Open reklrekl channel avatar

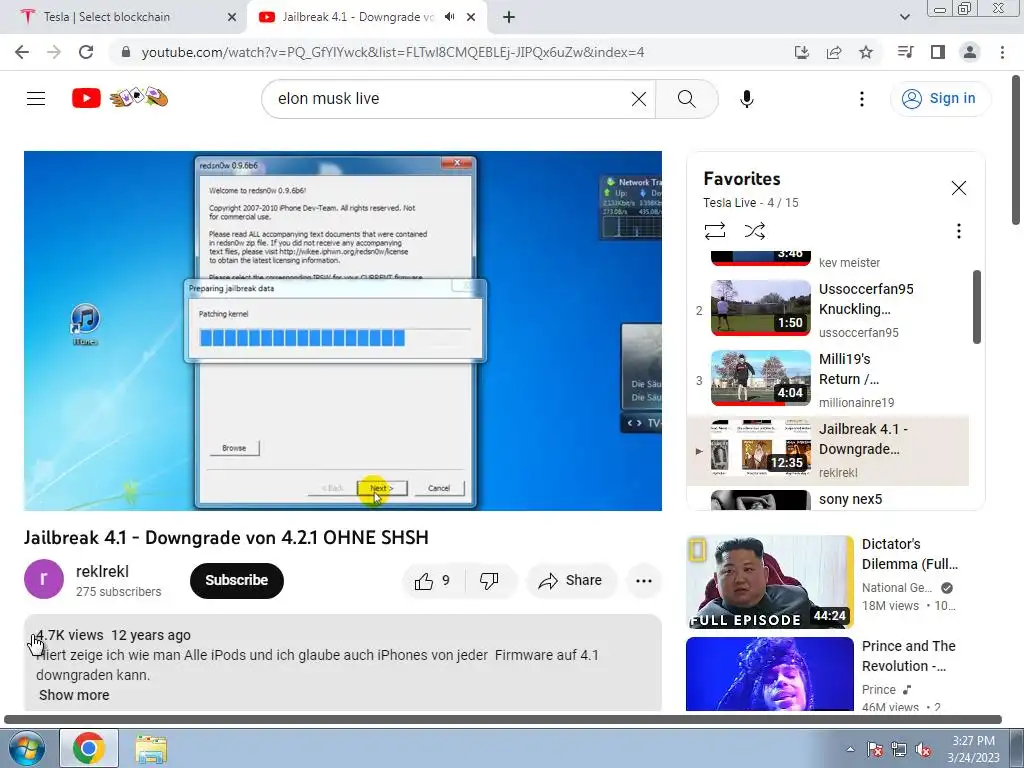point(44,579)
